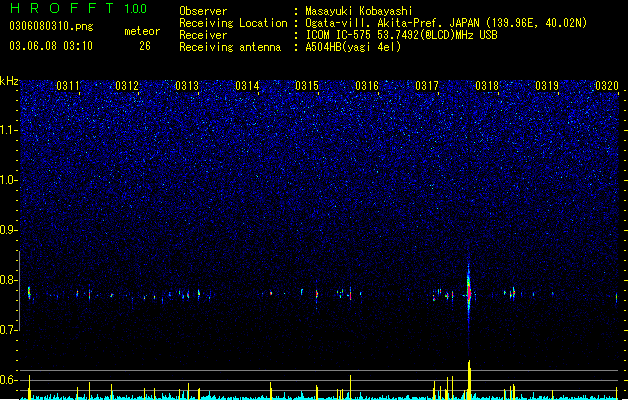Click the HROFFT program title

click(62, 8)
